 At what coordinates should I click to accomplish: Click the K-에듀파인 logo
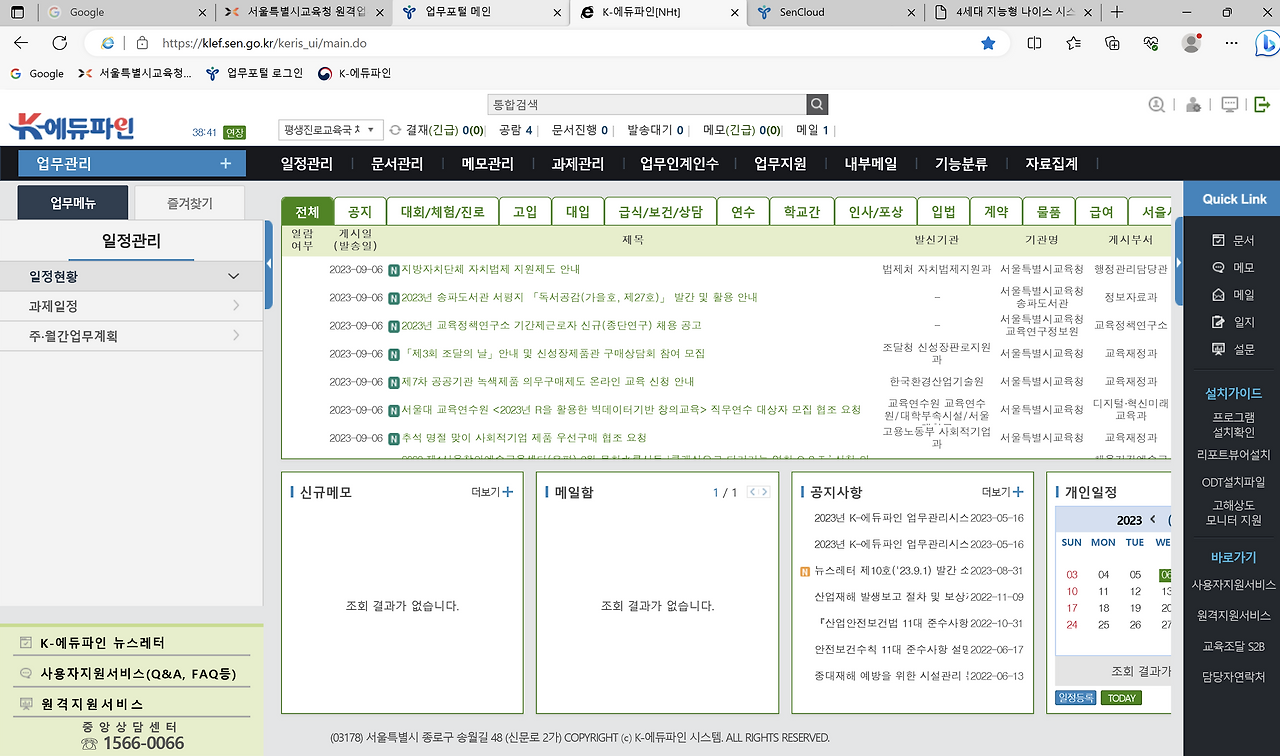pos(71,127)
